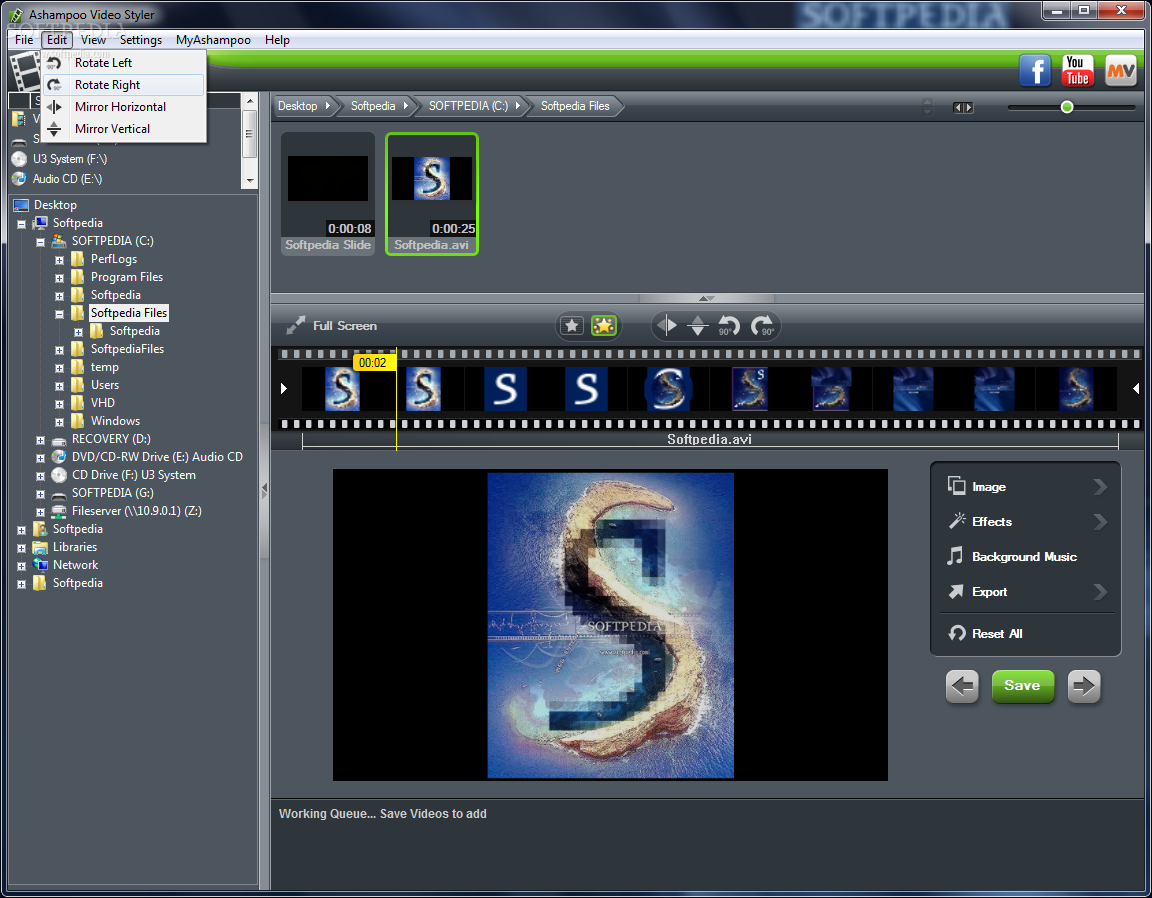Open the File menu
Image resolution: width=1152 pixels, height=898 pixels.
point(24,40)
